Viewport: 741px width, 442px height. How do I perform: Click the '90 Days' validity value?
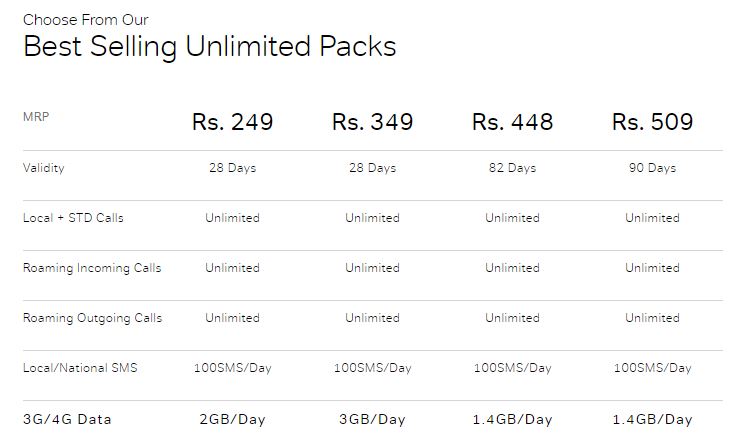tap(652, 168)
